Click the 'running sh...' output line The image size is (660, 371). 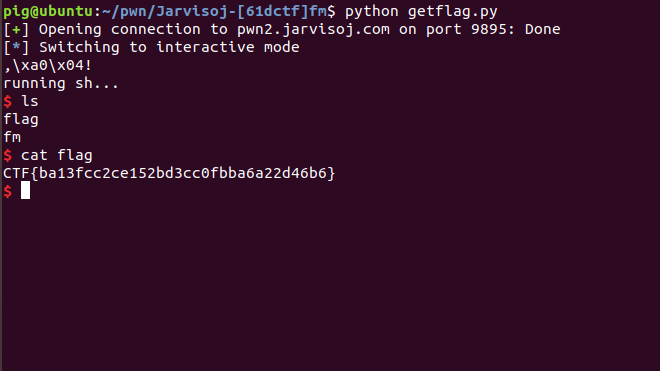[x=61, y=83]
